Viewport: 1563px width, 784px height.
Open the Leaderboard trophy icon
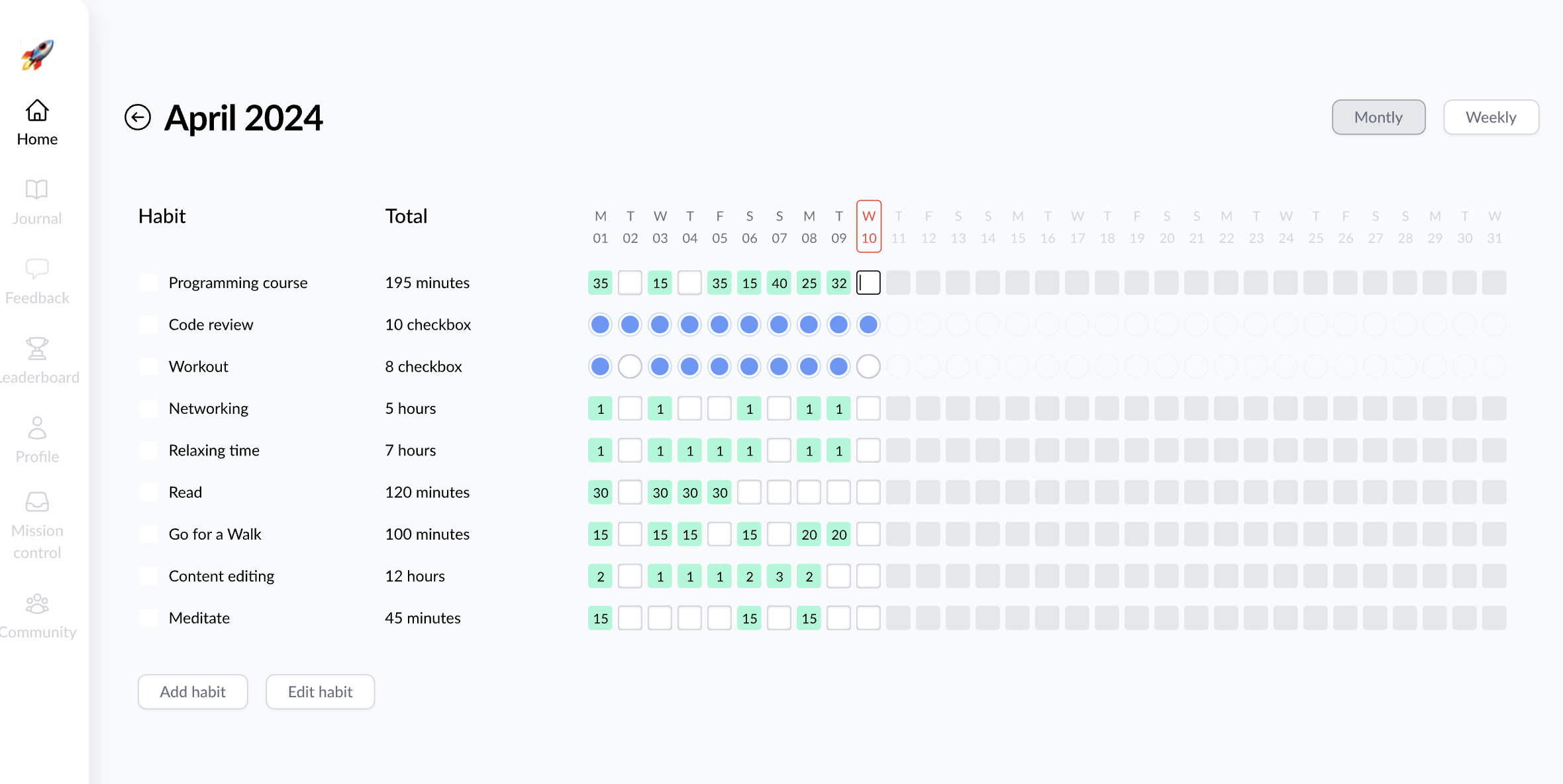tap(37, 348)
